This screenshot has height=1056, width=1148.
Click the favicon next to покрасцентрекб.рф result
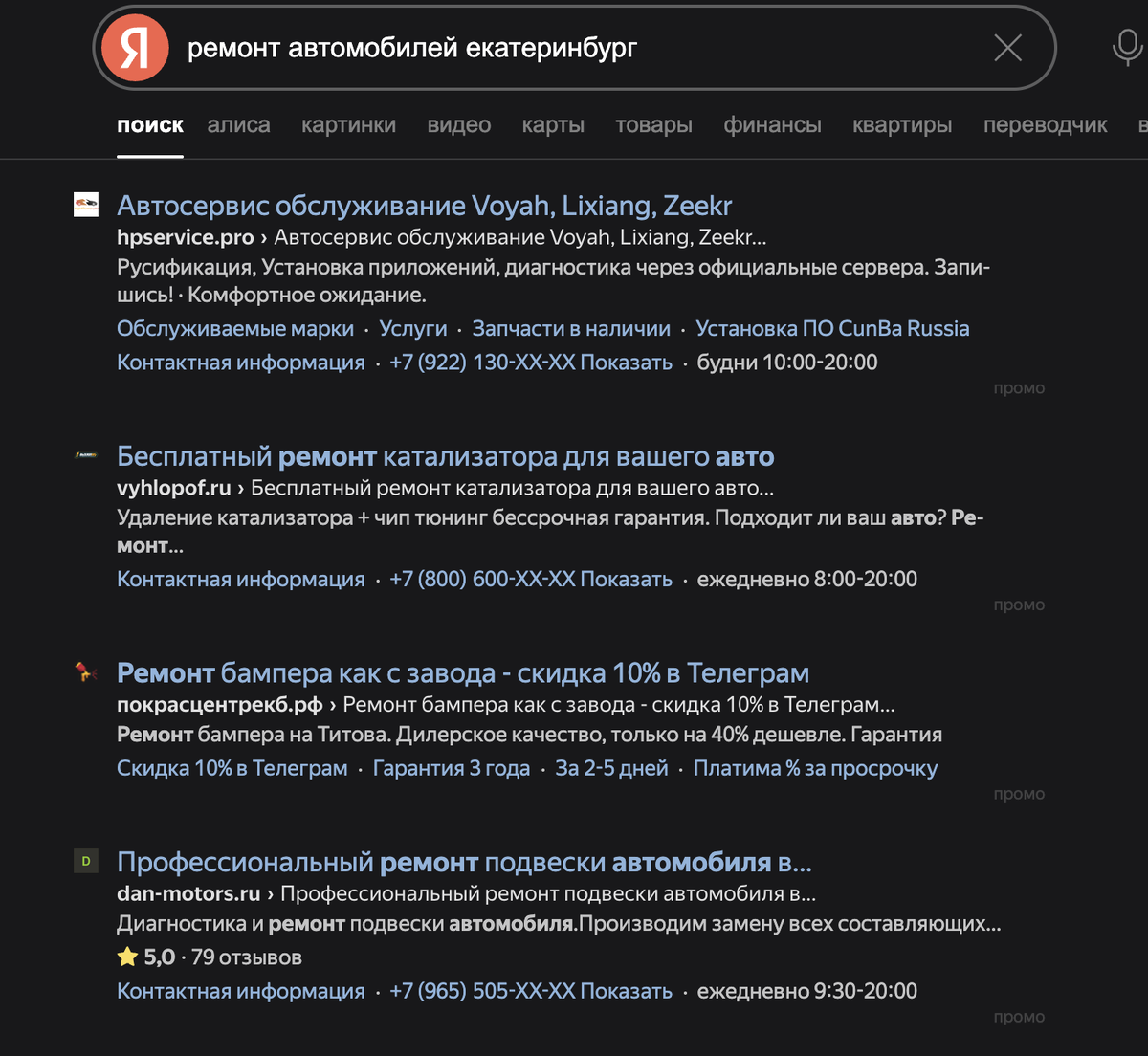[86, 672]
